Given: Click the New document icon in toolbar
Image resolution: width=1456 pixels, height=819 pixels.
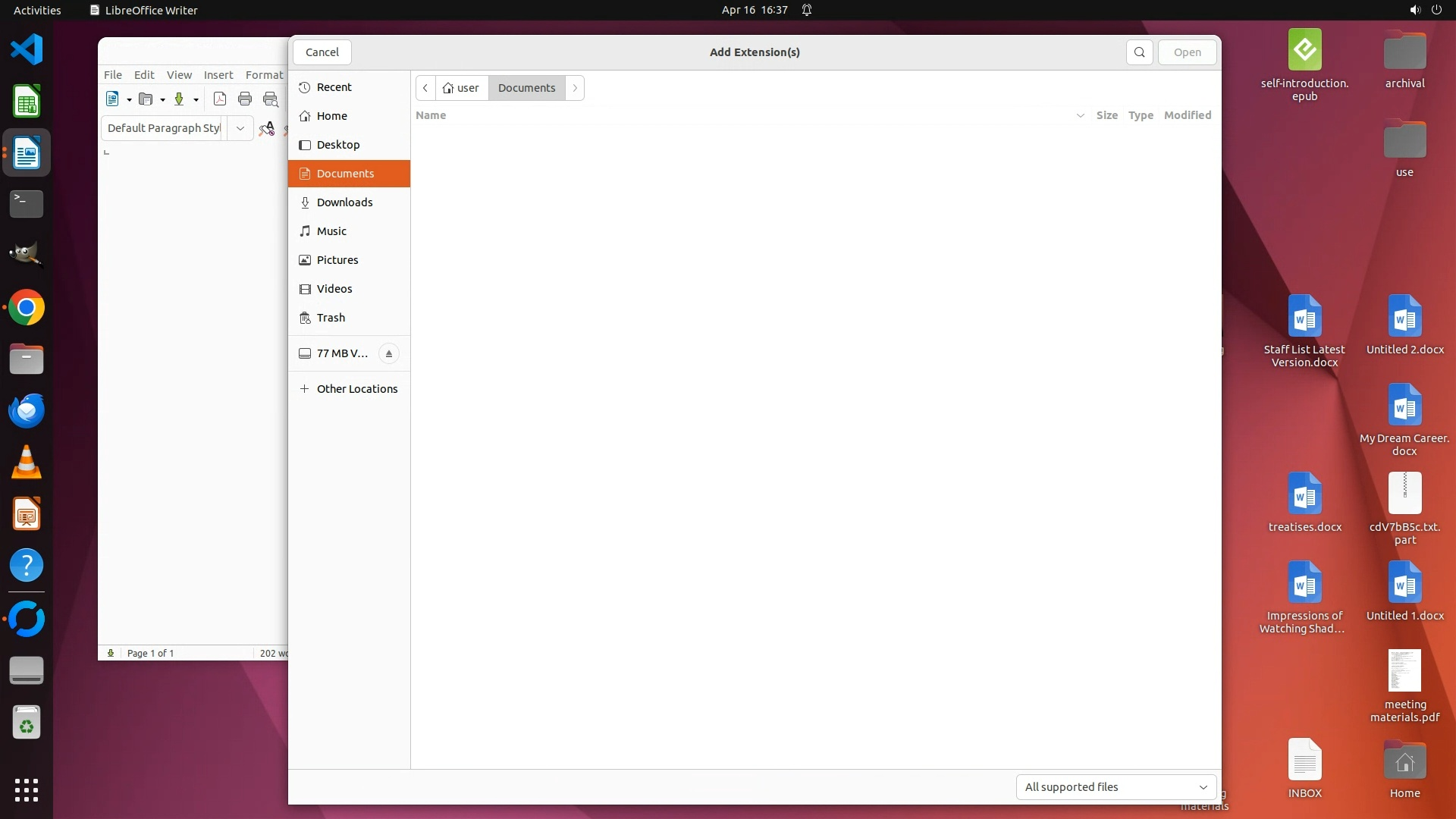Looking at the screenshot, I should click(x=113, y=99).
